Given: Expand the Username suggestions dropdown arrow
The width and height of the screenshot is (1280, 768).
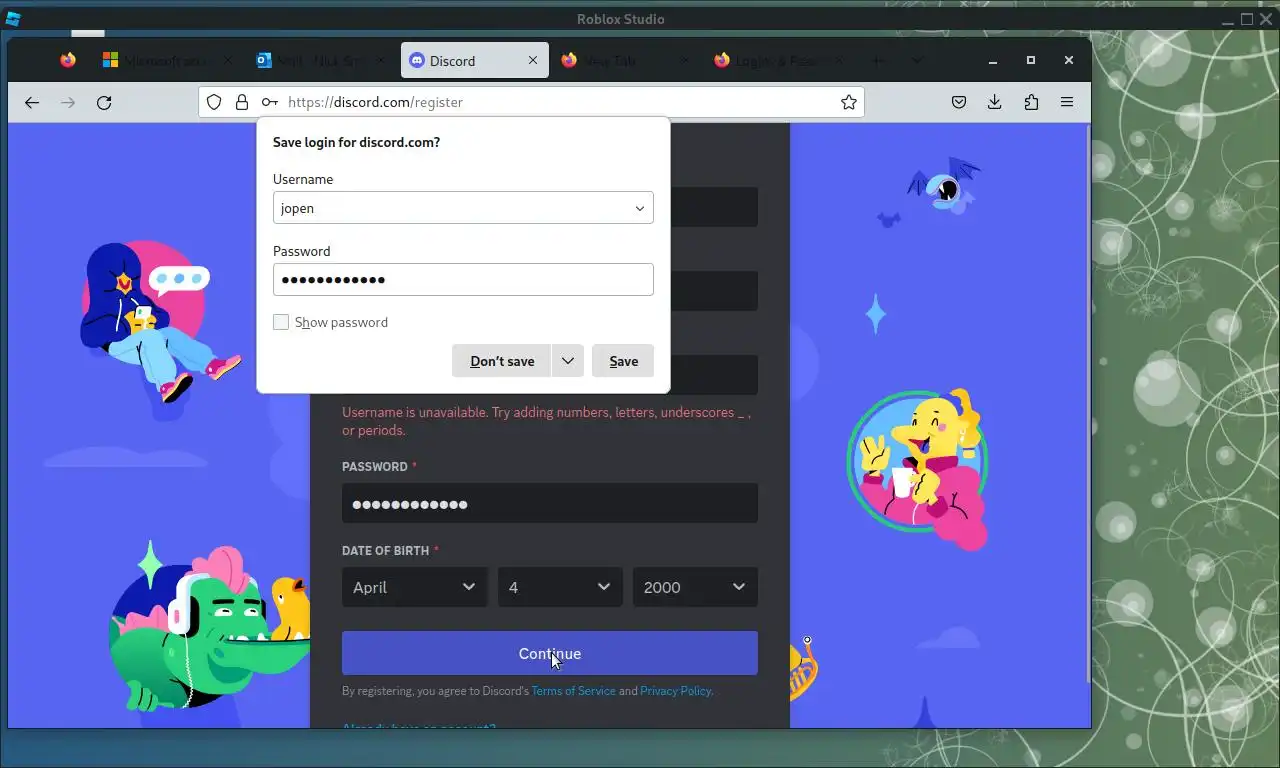Looking at the screenshot, I should point(640,209).
